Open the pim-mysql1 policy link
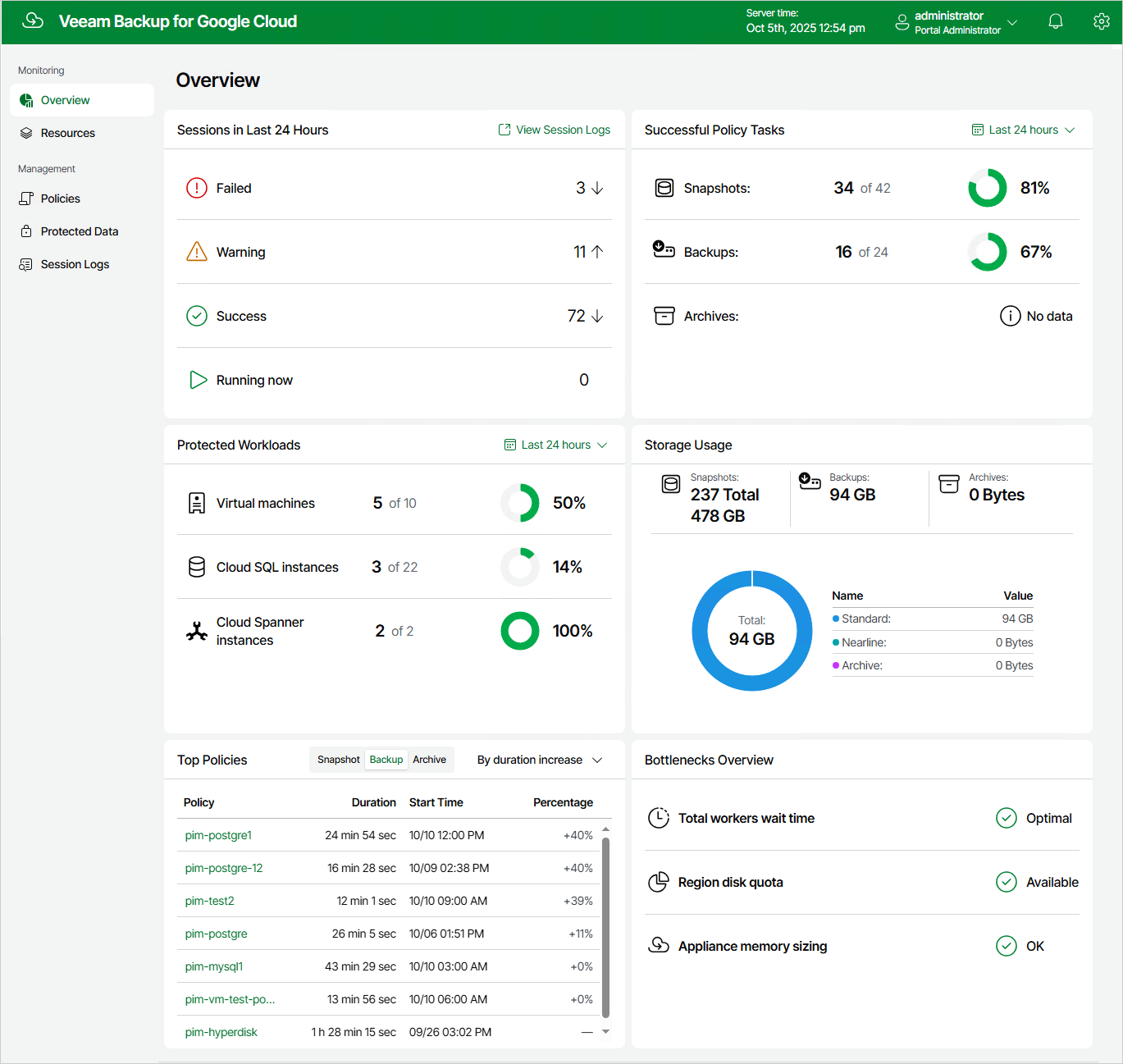The image size is (1123, 1064). (214, 966)
